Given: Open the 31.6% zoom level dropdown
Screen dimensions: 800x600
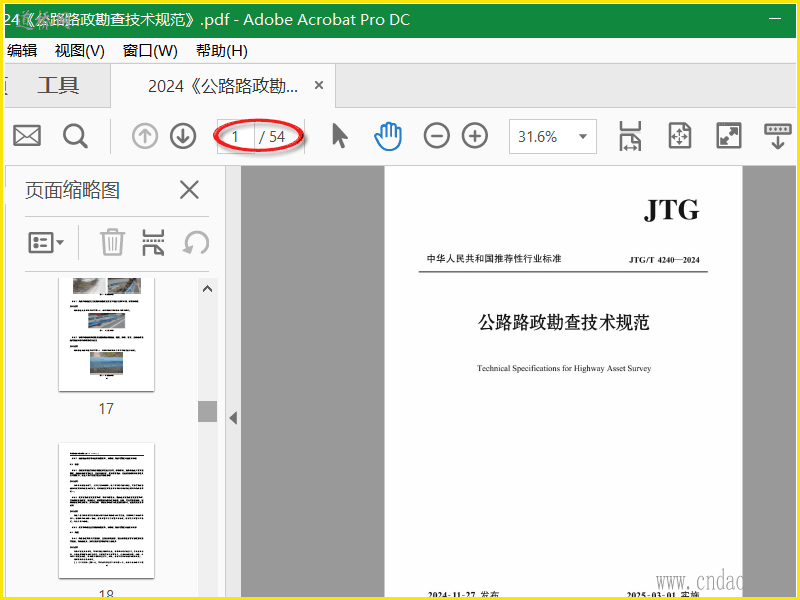Looking at the screenshot, I should tap(553, 137).
